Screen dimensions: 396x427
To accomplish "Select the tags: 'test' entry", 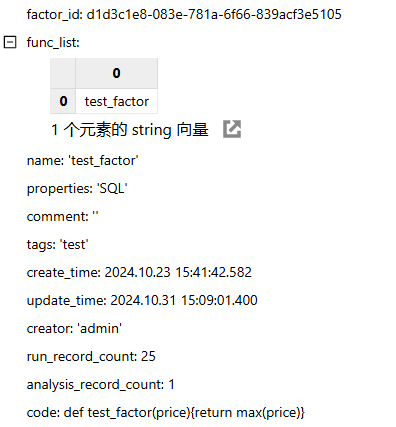I will coord(57,245).
